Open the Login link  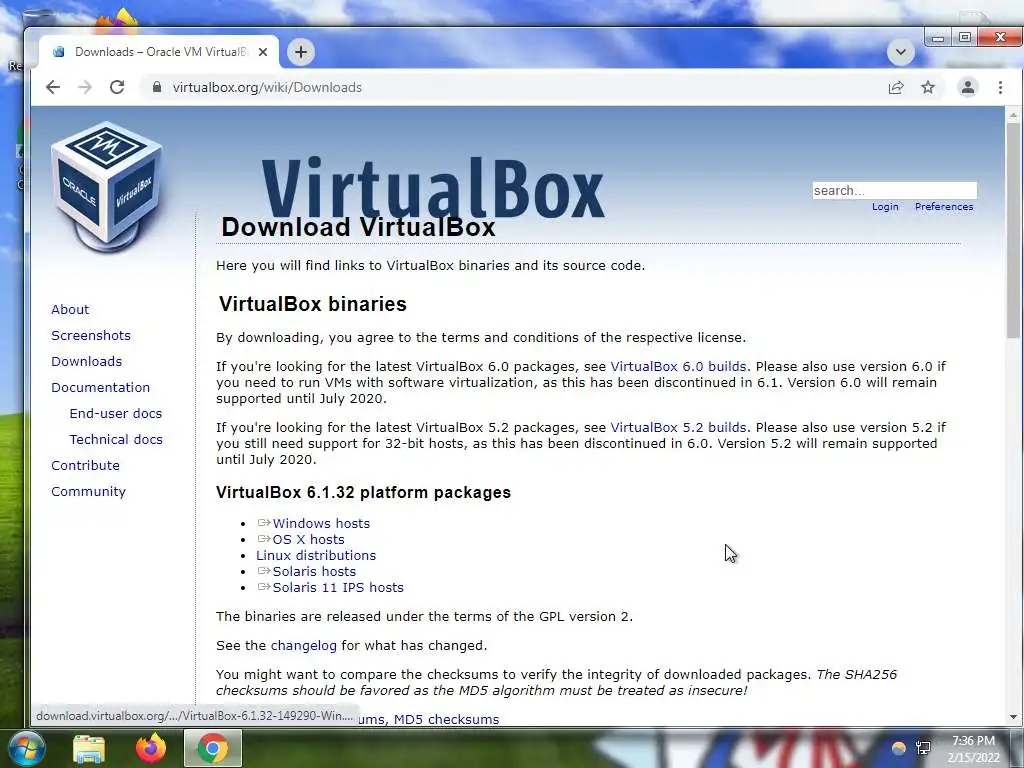(885, 206)
